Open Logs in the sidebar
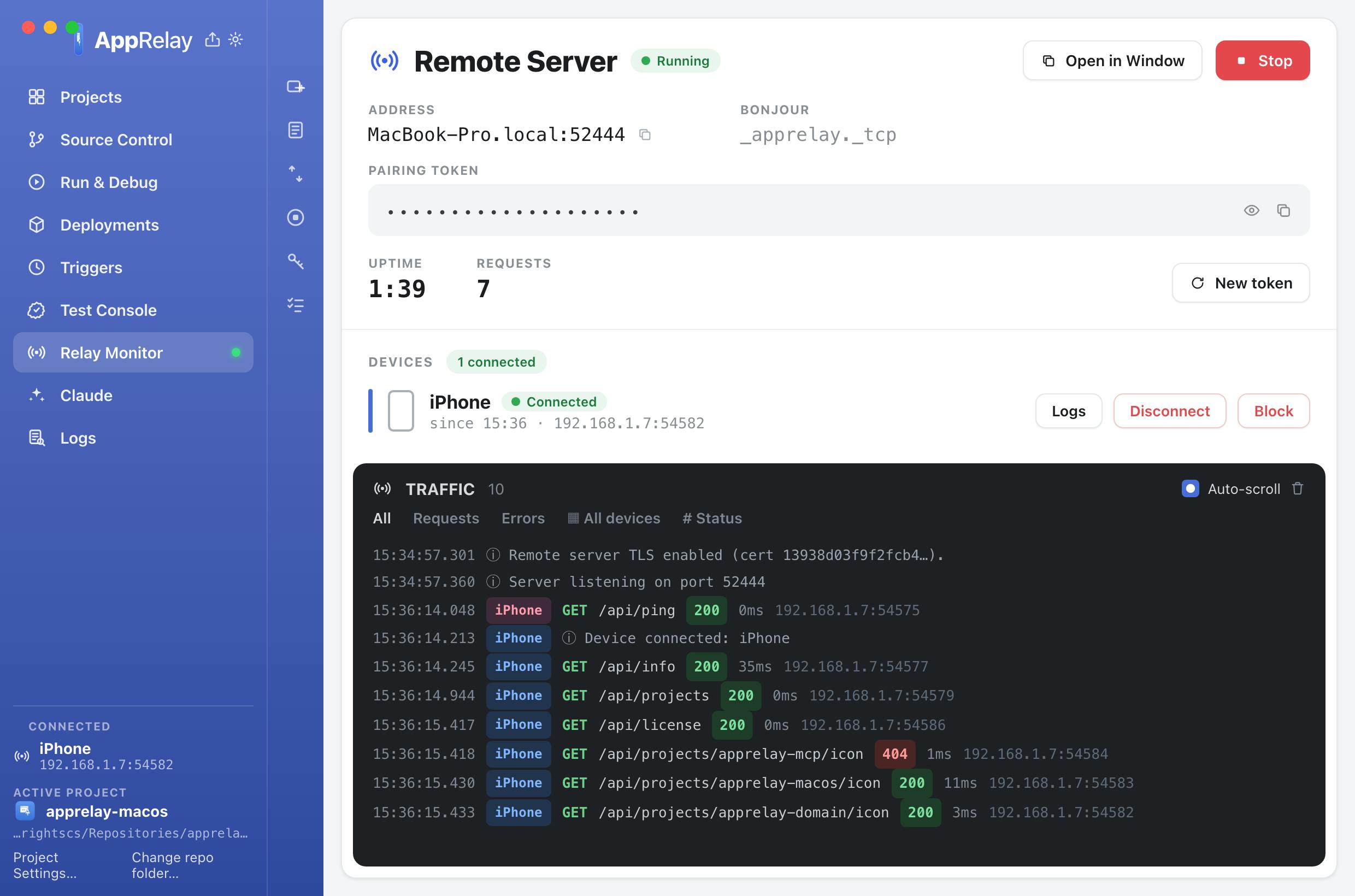The width and height of the screenshot is (1355, 896). [133, 438]
